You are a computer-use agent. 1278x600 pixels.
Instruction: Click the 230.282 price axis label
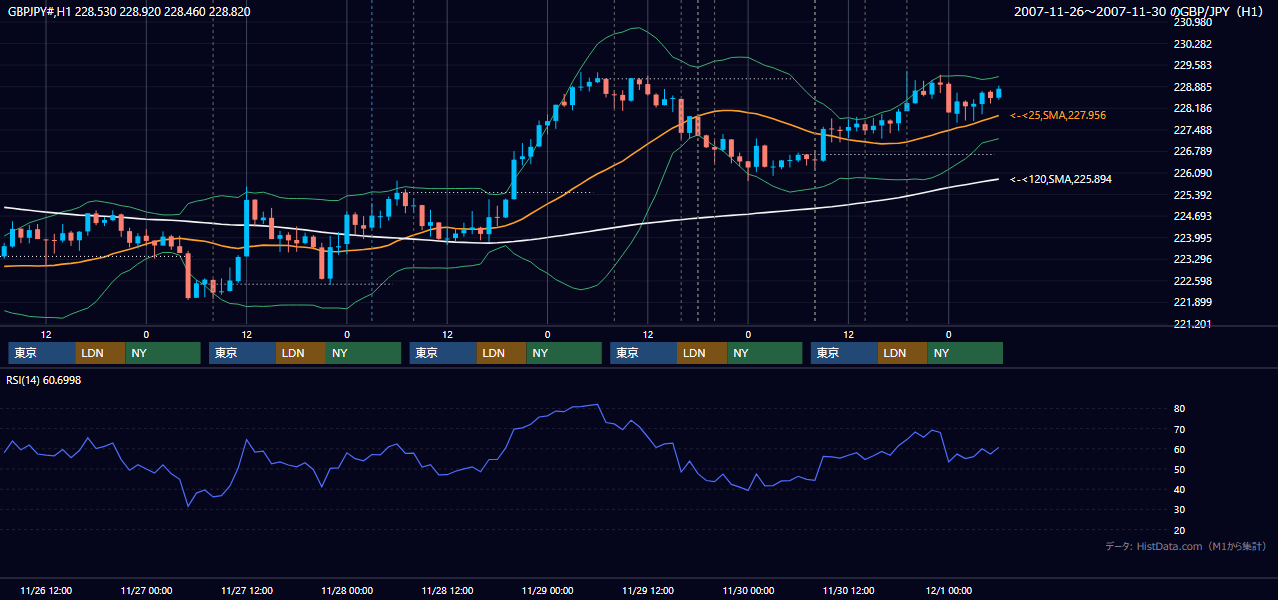pos(1192,44)
